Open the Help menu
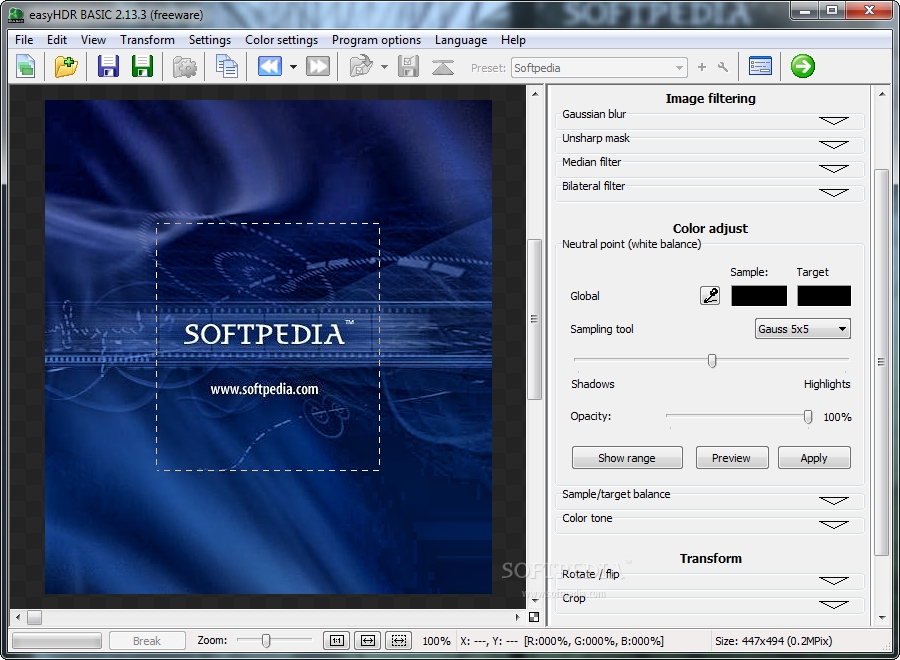The width and height of the screenshot is (900, 660). click(513, 40)
